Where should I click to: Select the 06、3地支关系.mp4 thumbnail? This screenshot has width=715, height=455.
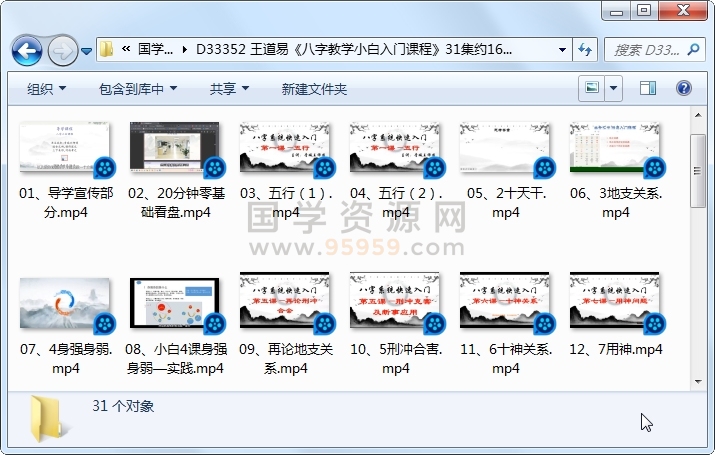pyautogui.click(x=615, y=147)
